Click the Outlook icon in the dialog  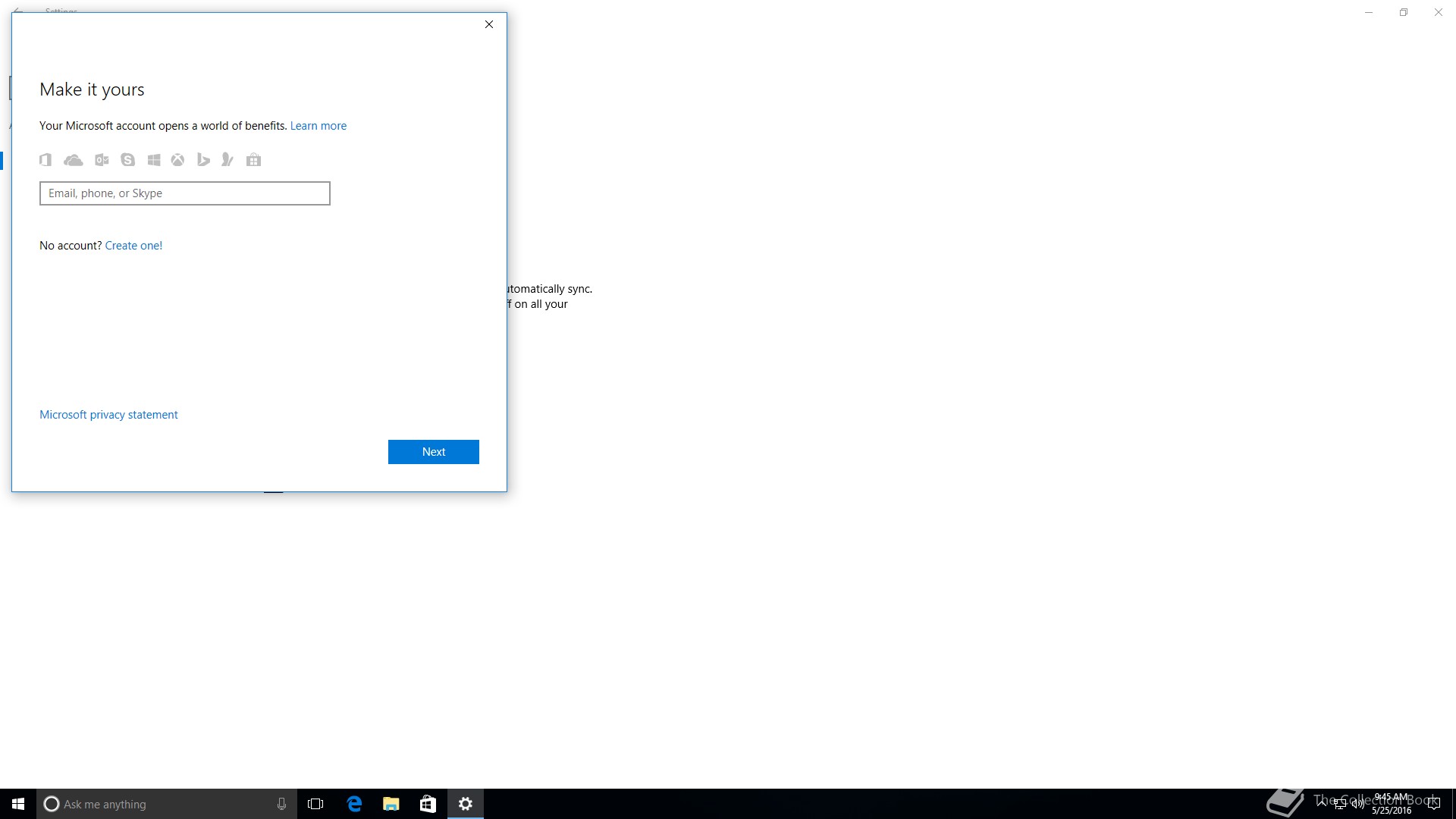[x=102, y=160]
